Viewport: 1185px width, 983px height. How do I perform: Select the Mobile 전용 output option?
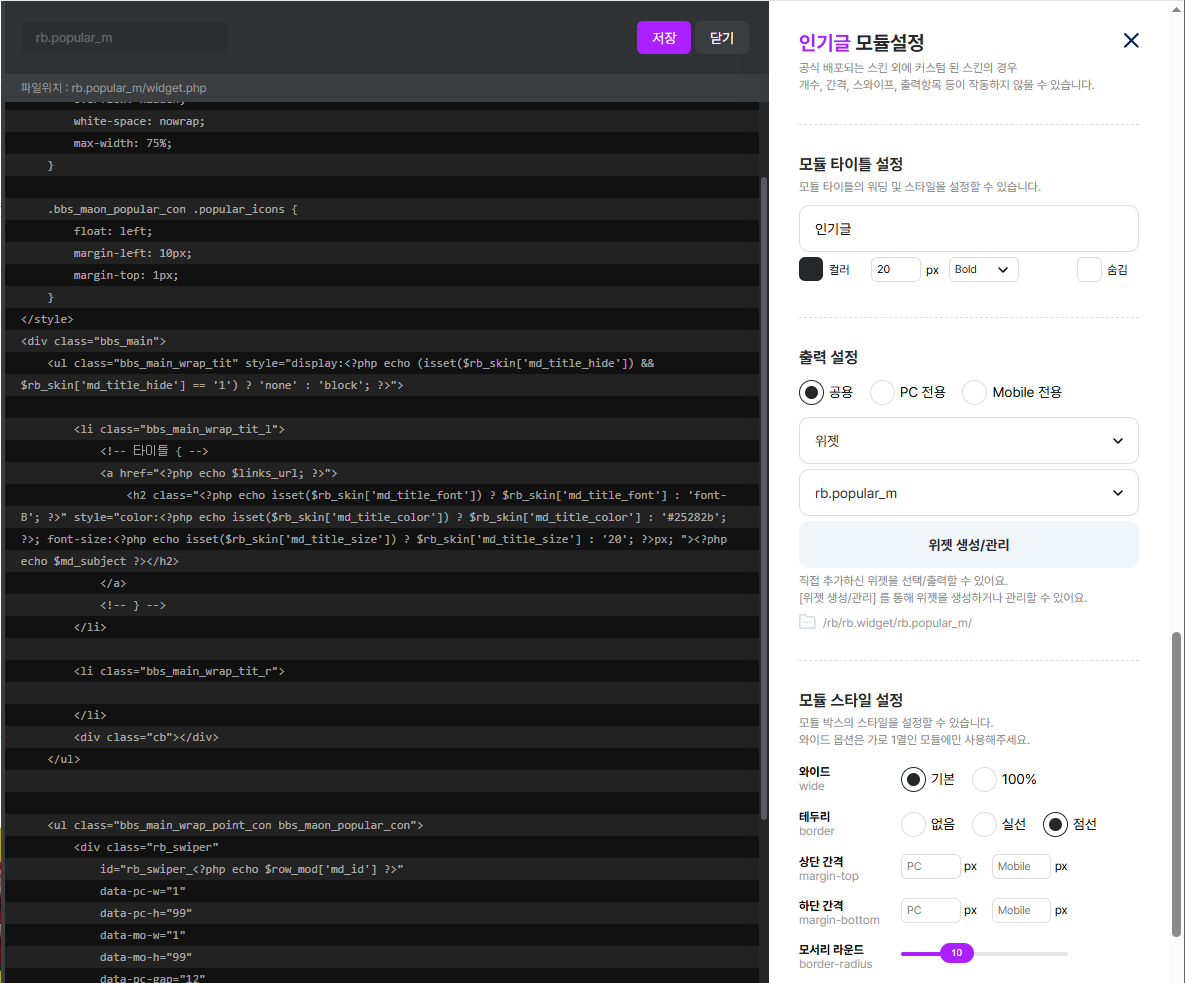[x=974, y=392]
